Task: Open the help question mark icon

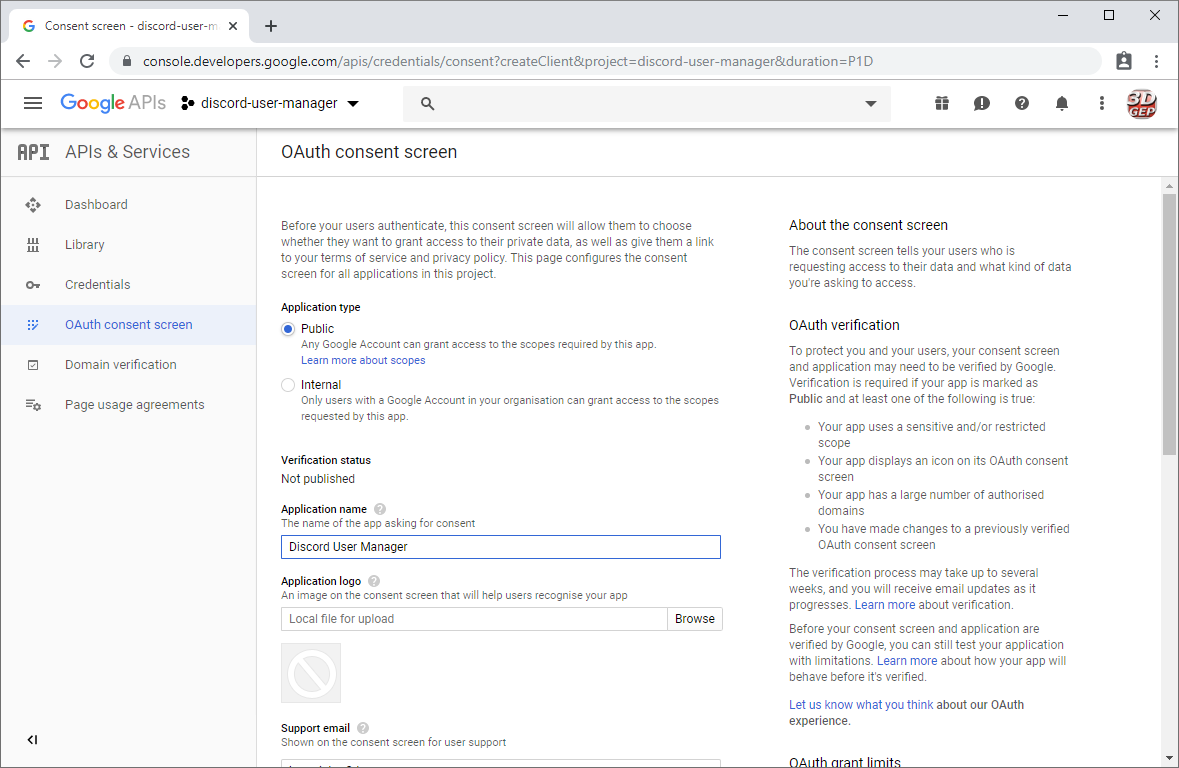Action: click(1021, 103)
